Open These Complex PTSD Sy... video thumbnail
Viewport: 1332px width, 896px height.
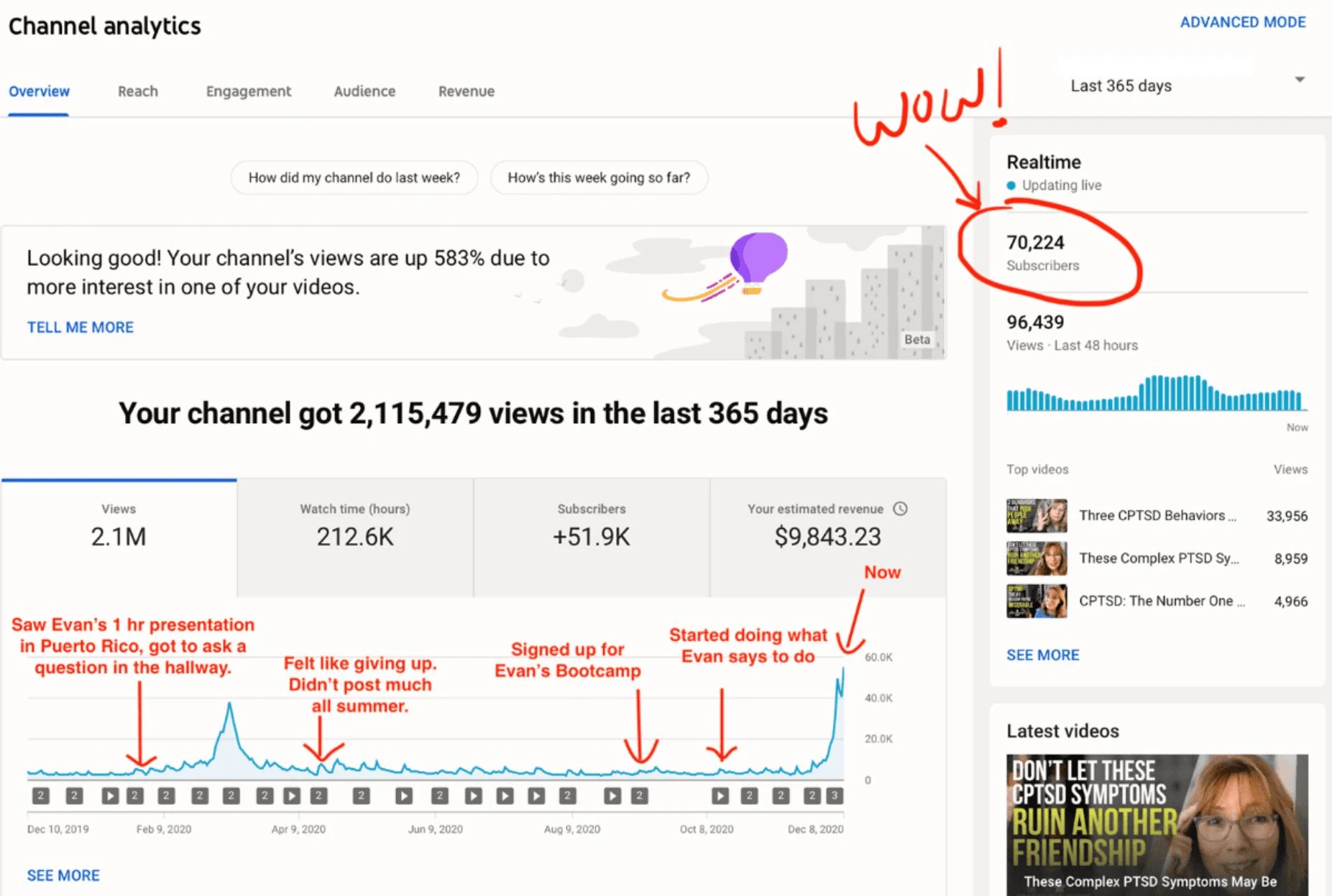tap(1037, 558)
